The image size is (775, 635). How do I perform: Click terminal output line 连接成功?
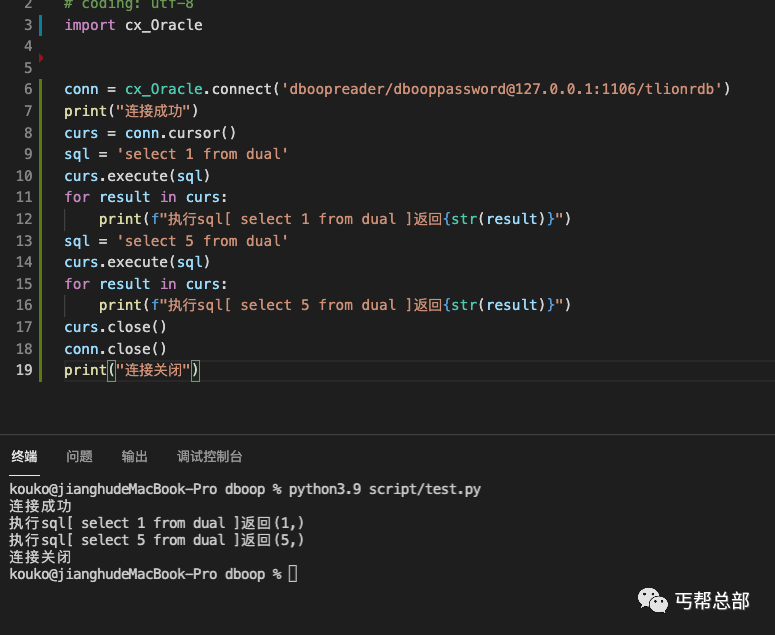point(41,506)
